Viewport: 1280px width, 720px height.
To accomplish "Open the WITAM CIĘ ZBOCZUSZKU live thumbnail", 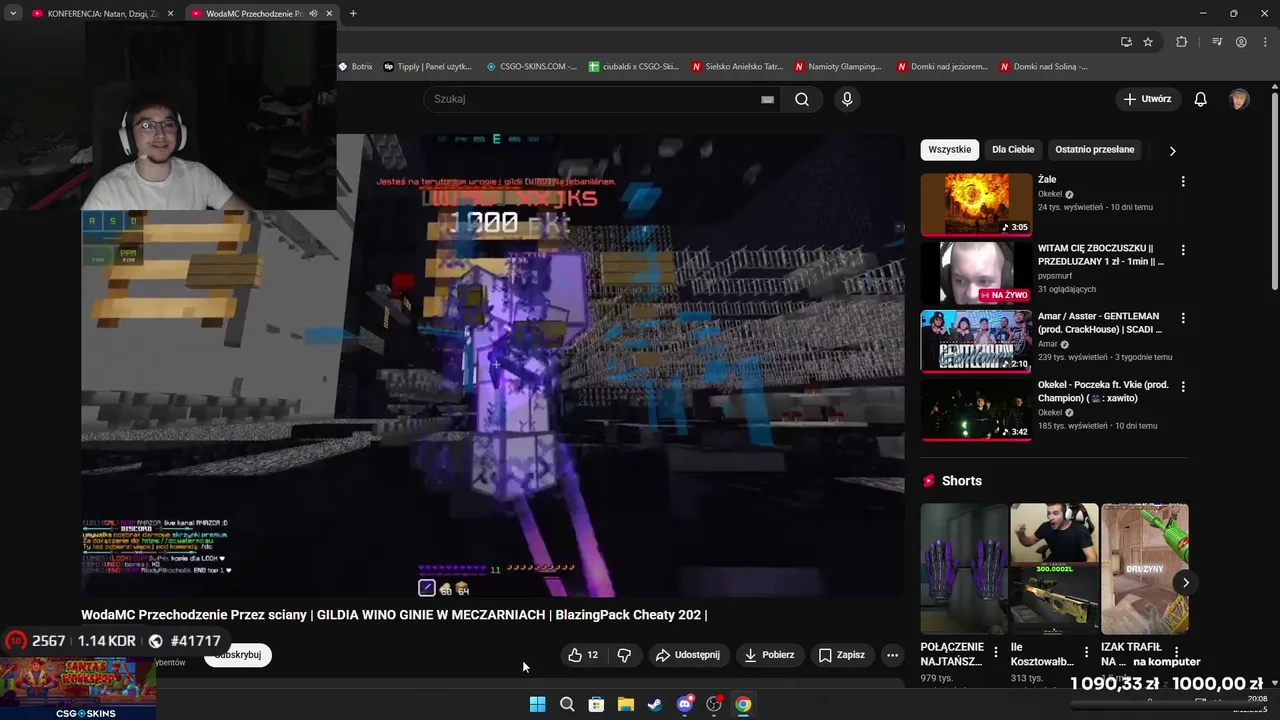I will (976, 272).
